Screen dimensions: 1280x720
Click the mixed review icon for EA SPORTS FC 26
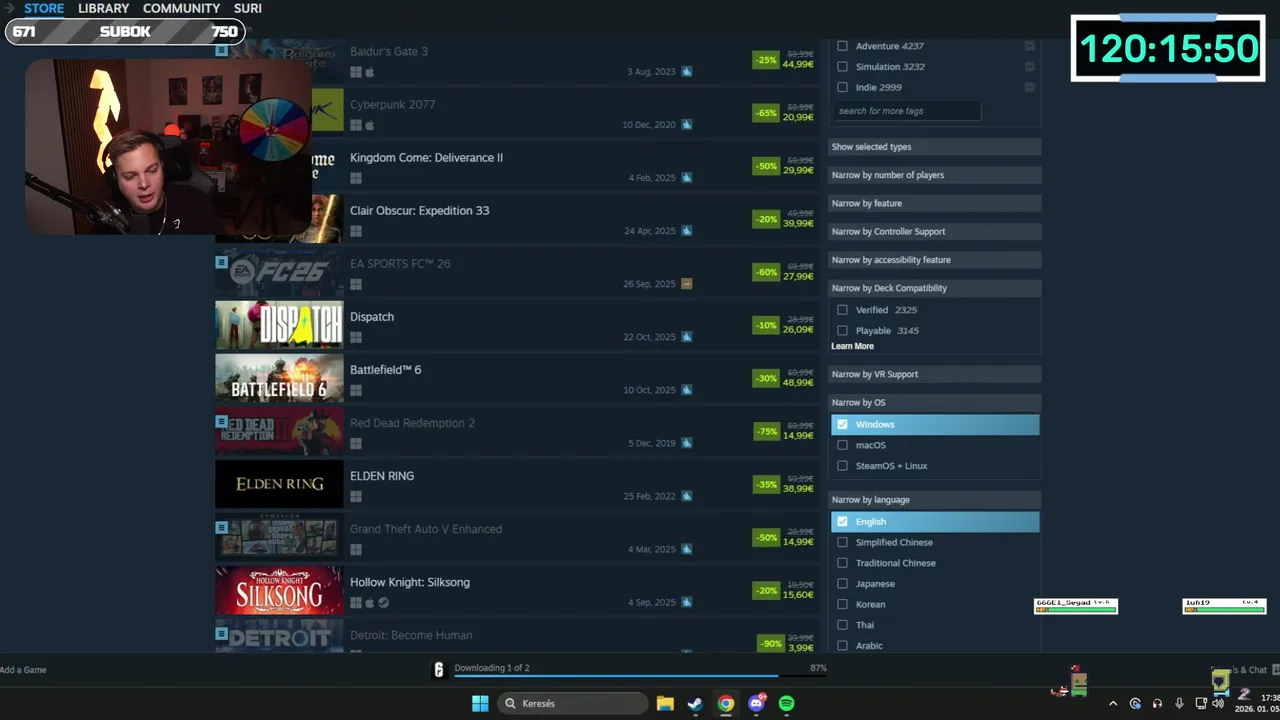tap(686, 284)
